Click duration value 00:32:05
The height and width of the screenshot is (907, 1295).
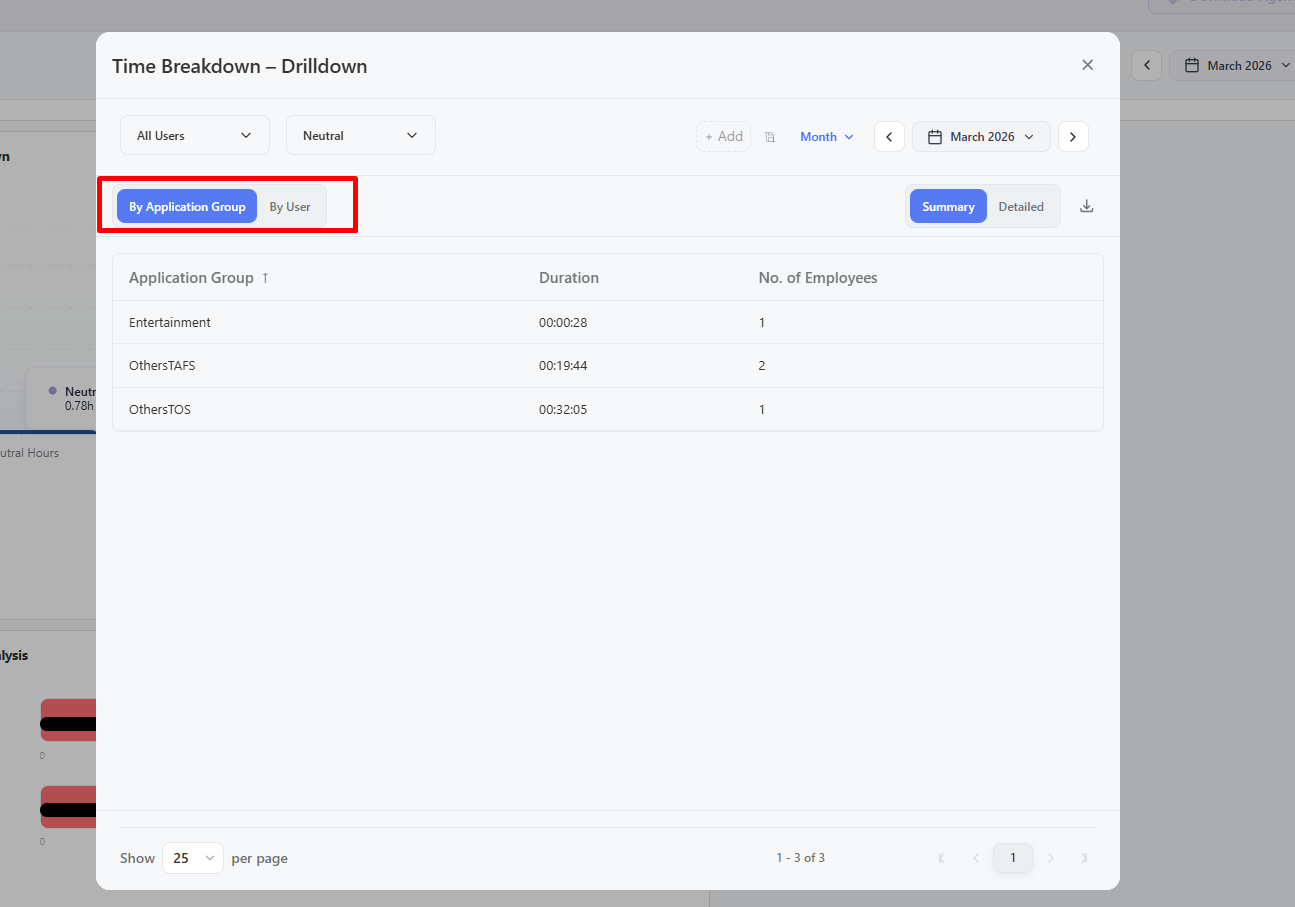(563, 409)
